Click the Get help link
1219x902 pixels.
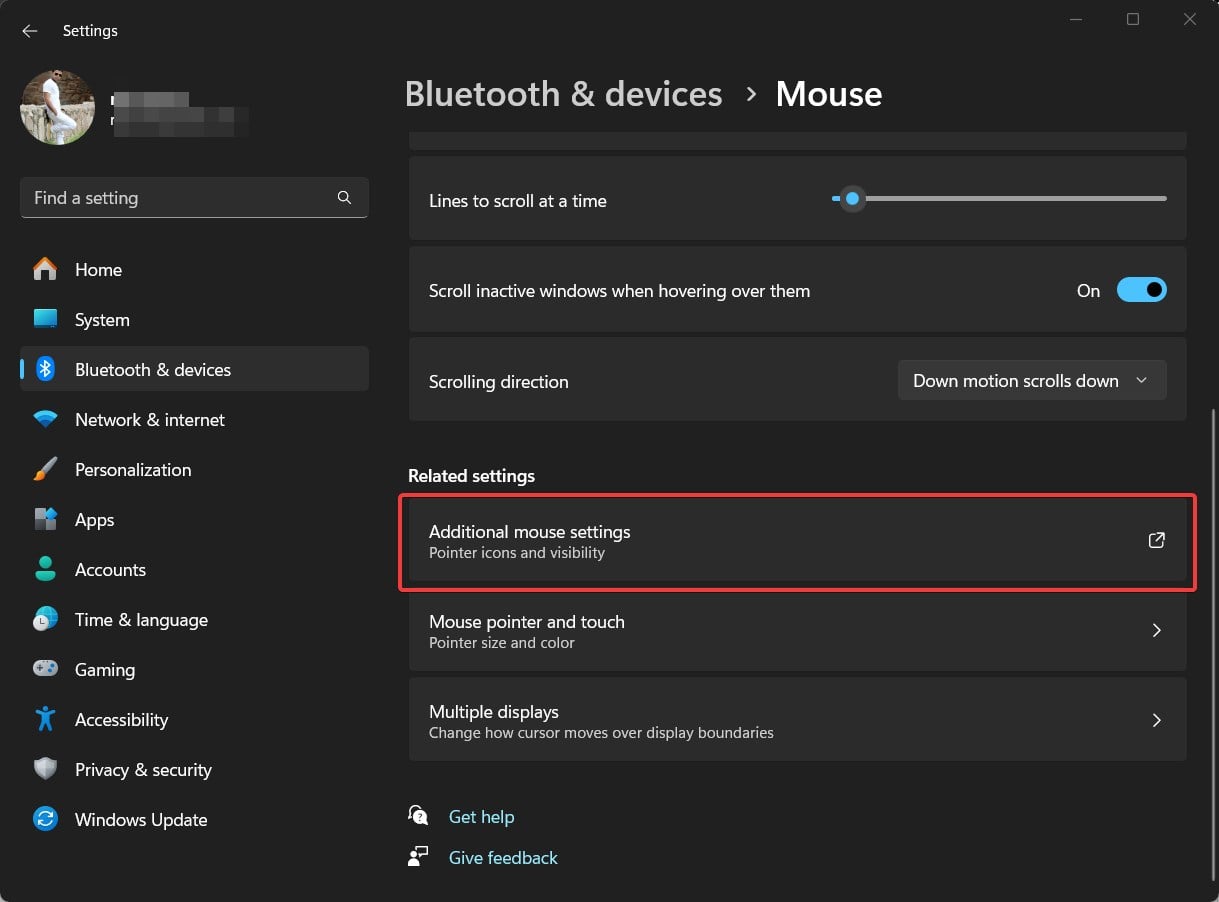pos(481,817)
